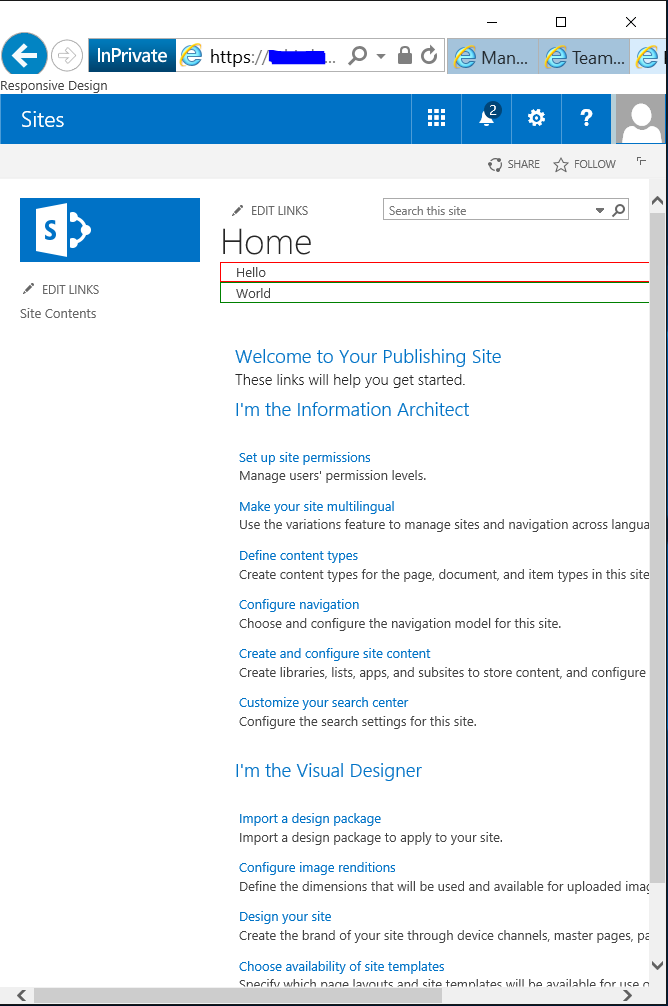Click the address bar search magnifier icon
This screenshot has height=1006, width=668.
coord(357,55)
